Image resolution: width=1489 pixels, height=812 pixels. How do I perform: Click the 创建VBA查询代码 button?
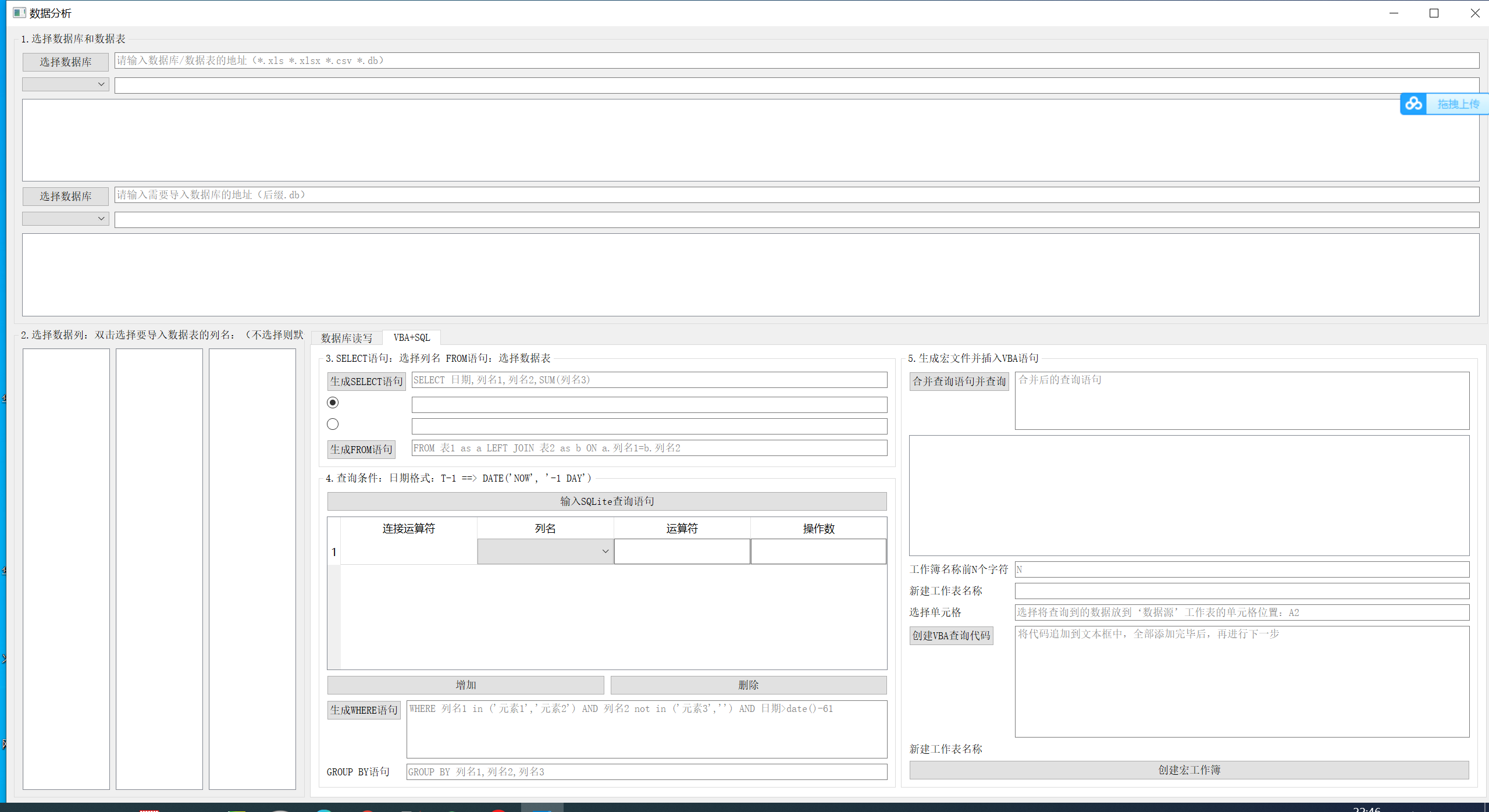[x=951, y=635]
